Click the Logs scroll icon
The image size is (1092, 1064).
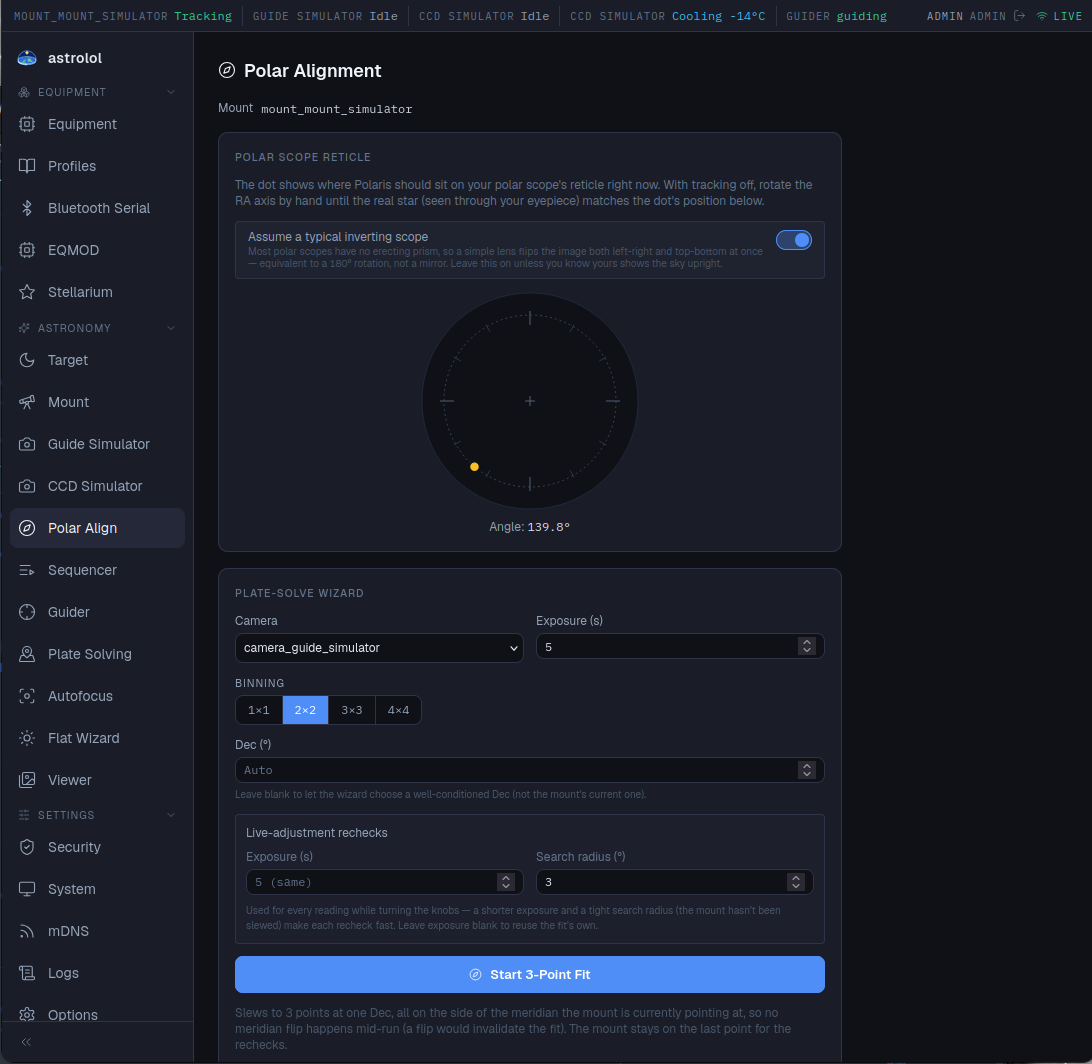(27, 973)
